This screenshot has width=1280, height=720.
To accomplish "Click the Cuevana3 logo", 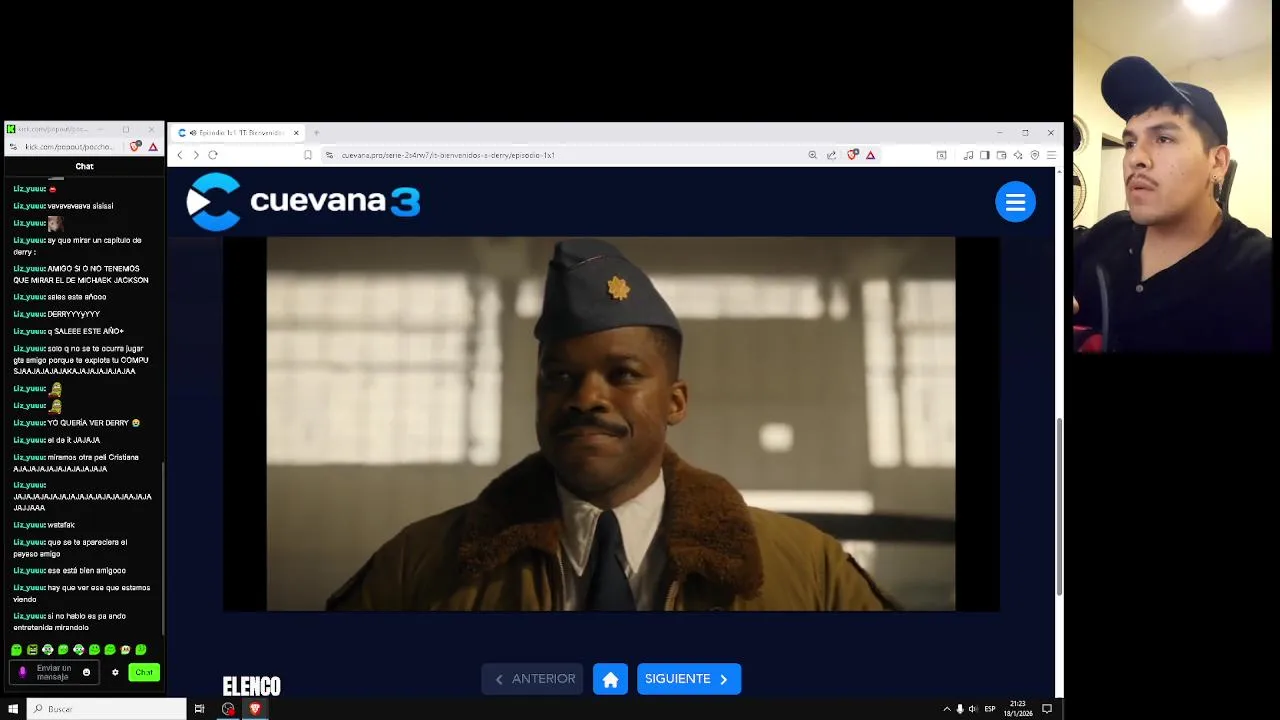I will pos(303,202).
